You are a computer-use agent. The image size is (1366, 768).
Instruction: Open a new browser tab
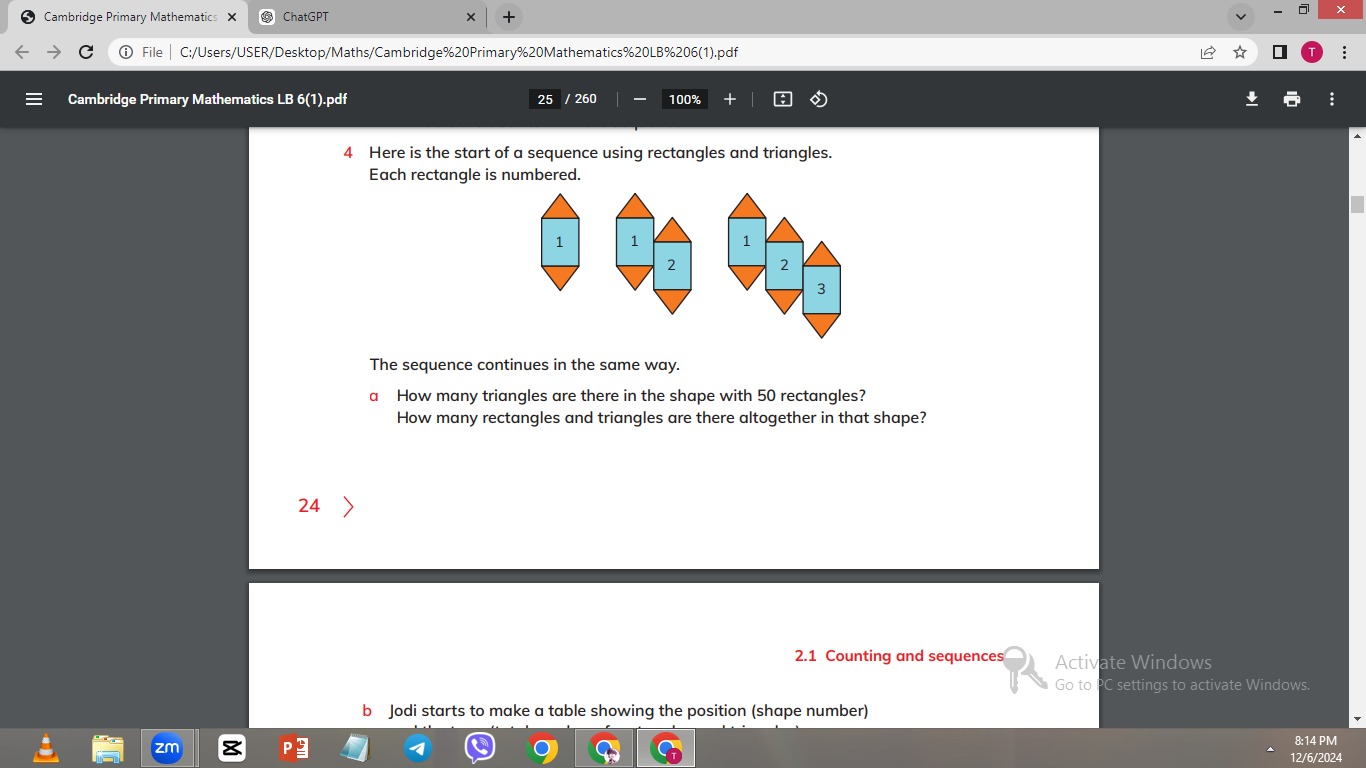click(x=509, y=17)
